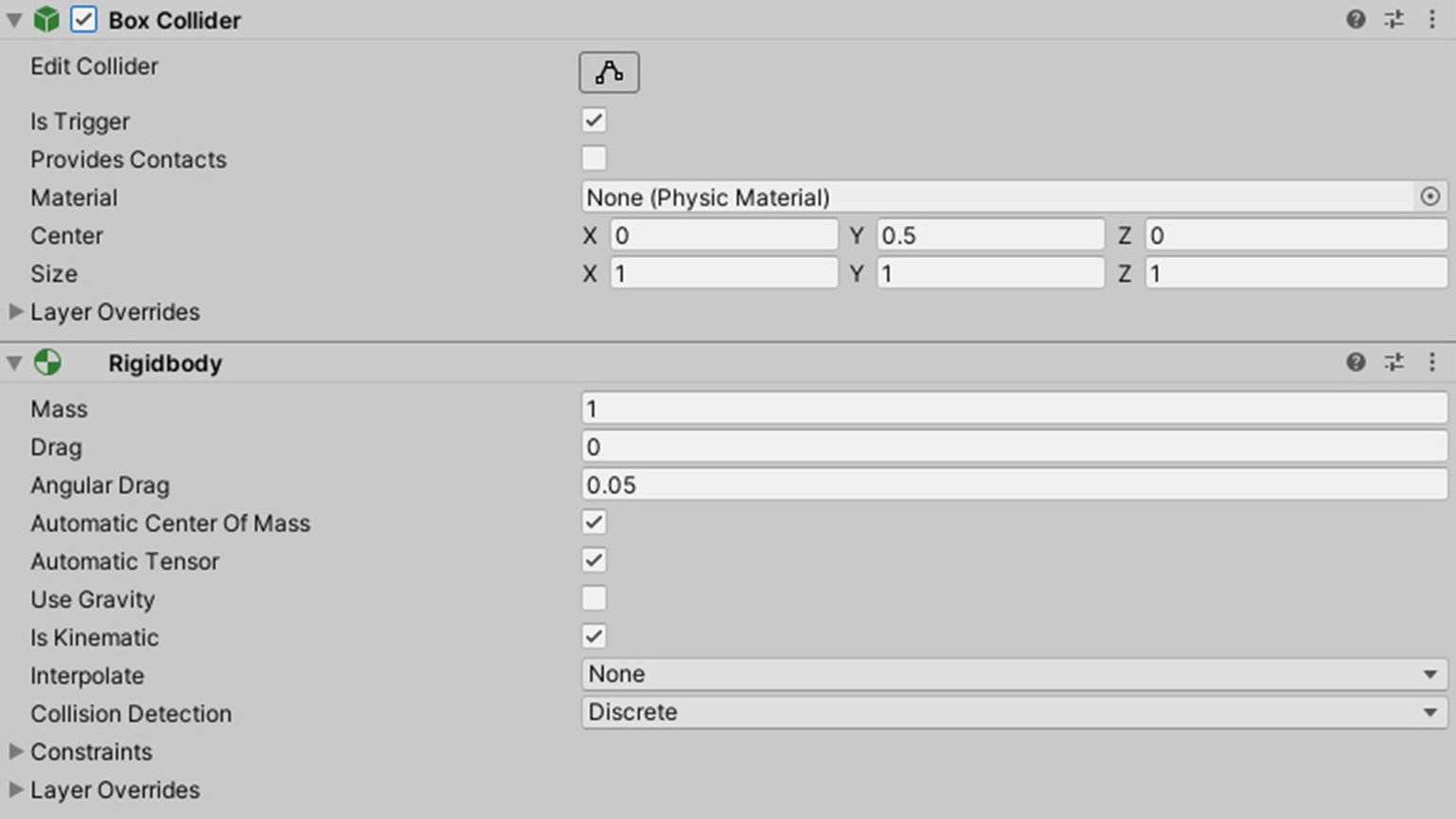Open Box Collider three-dot options menu

pyautogui.click(x=1431, y=20)
